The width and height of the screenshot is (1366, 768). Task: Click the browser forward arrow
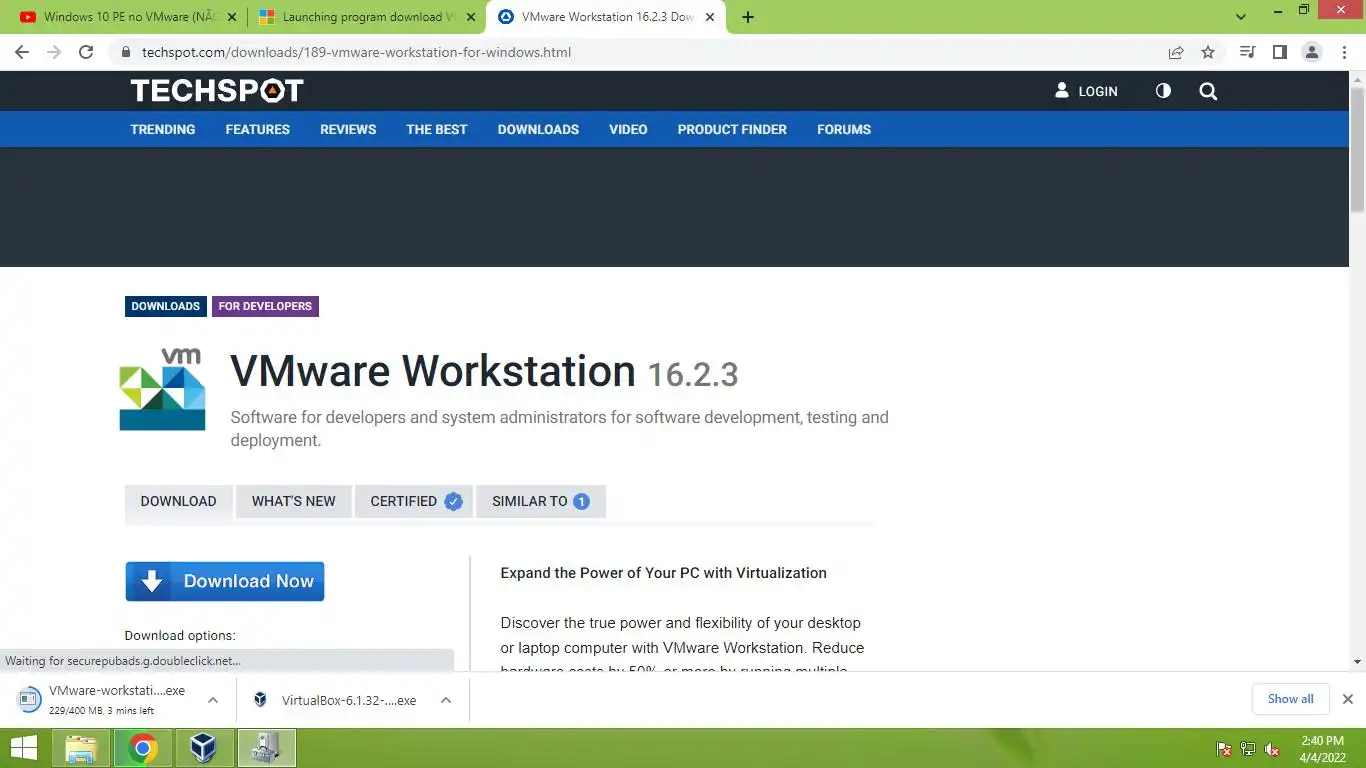coord(54,52)
